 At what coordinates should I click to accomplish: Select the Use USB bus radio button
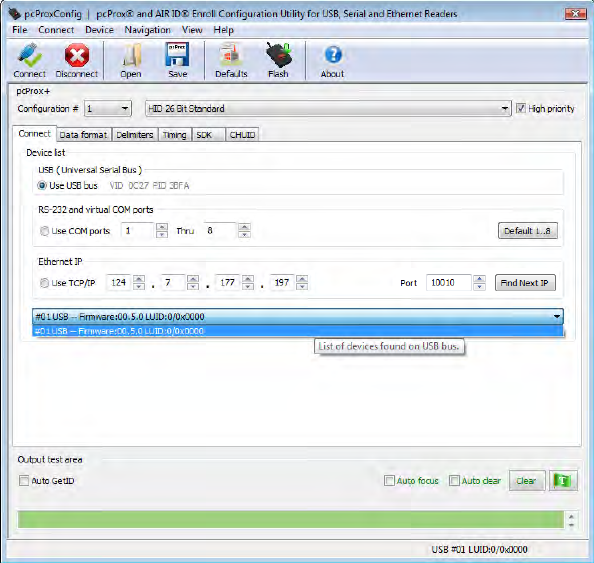click(x=42, y=186)
